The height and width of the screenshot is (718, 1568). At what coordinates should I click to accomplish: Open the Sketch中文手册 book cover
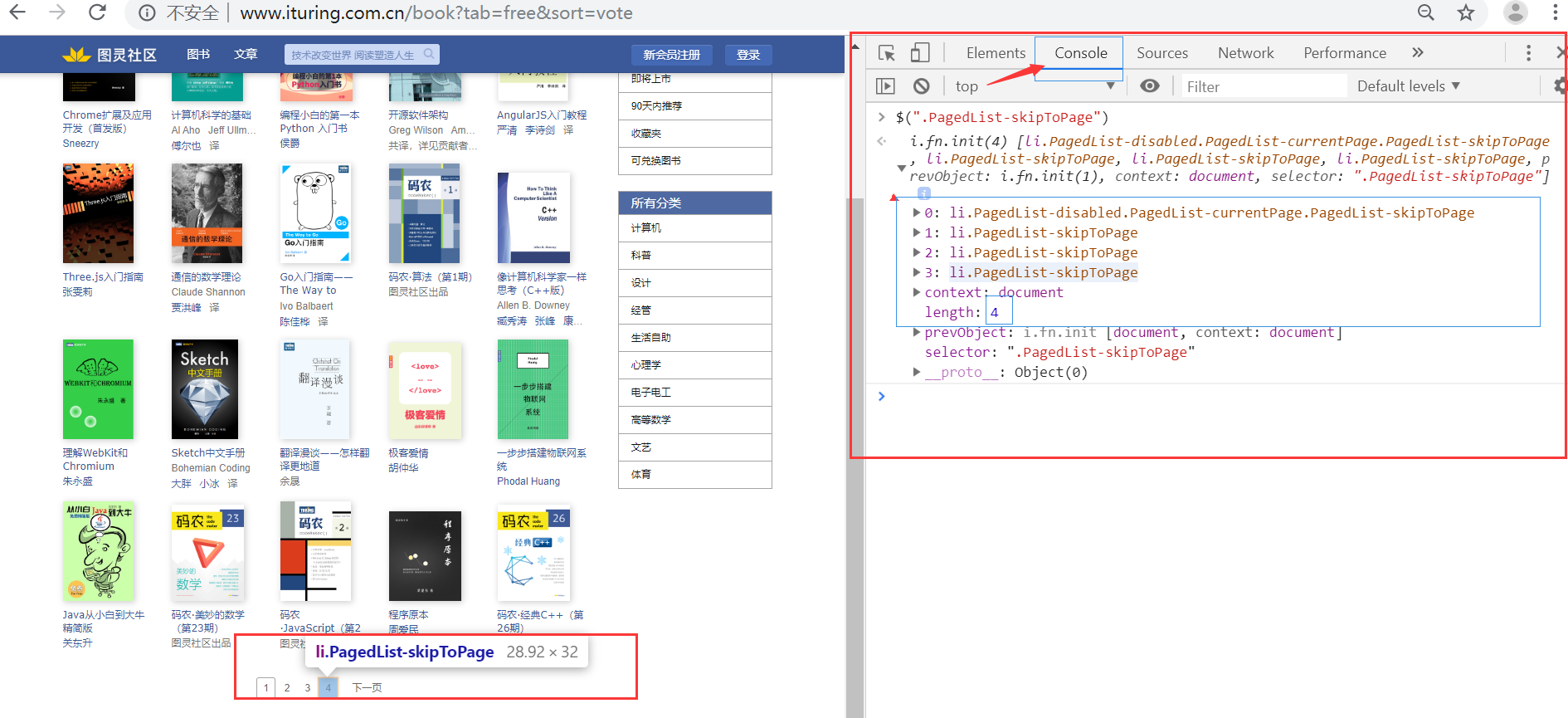click(205, 389)
